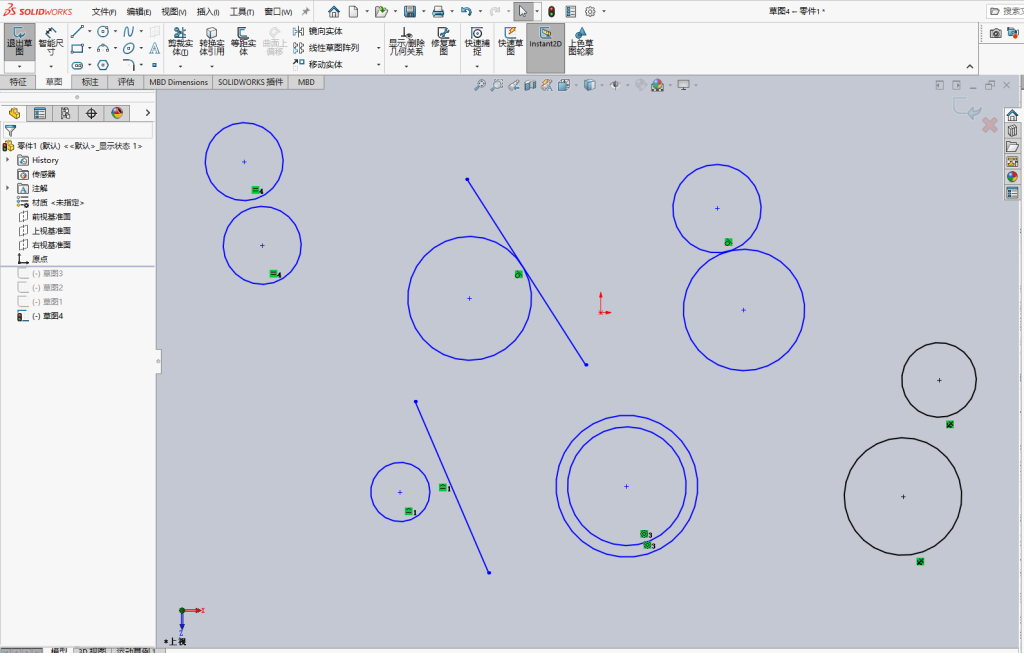Switch to the MBD Dimensions tab
This screenshot has width=1024, height=653.
[178, 82]
